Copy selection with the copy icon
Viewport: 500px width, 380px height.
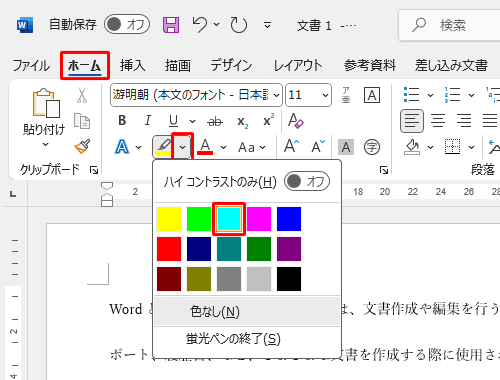tap(82, 121)
